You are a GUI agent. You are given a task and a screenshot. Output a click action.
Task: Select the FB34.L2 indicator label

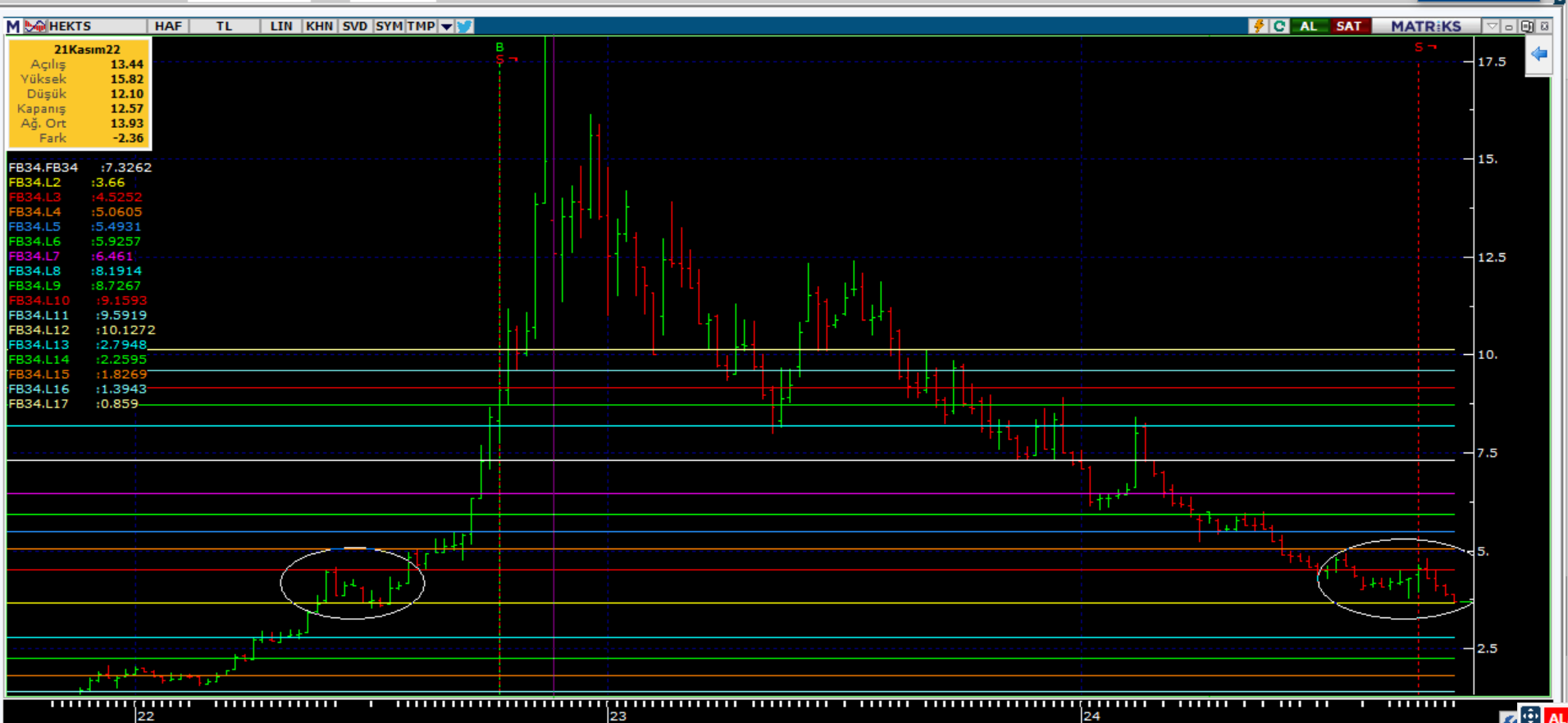[x=34, y=182]
